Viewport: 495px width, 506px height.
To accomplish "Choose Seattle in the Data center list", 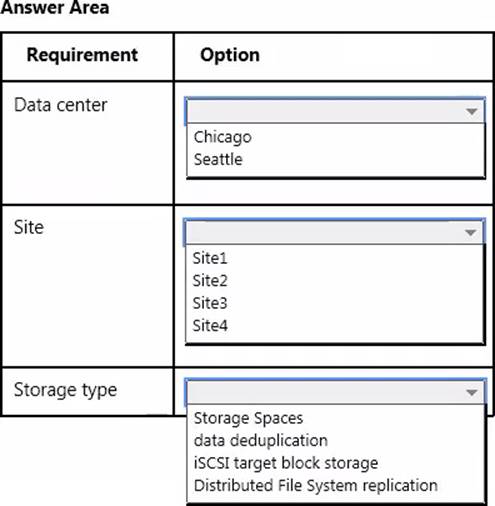I will [218, 159].
